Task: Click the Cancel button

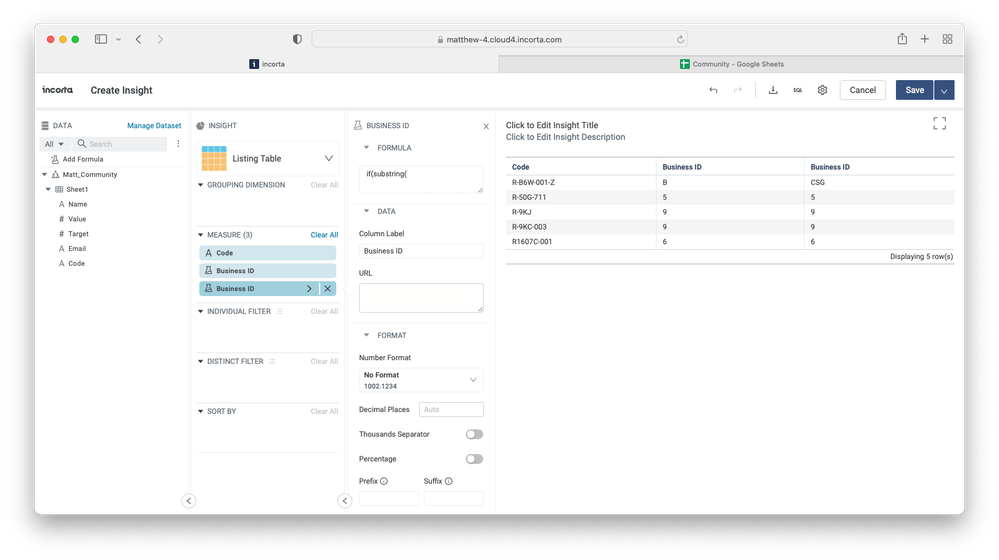Action: pyautogui.click(x=862, y=90)
